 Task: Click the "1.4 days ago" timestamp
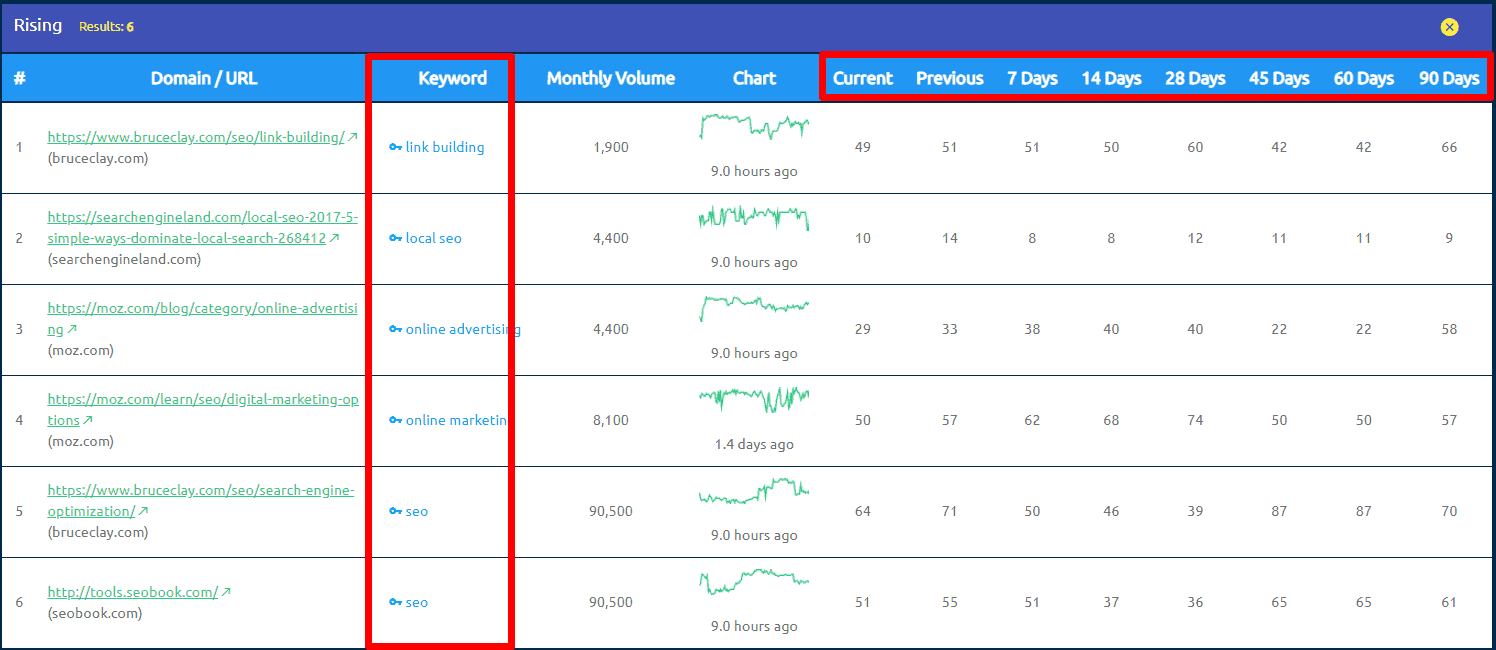(754, 444)
